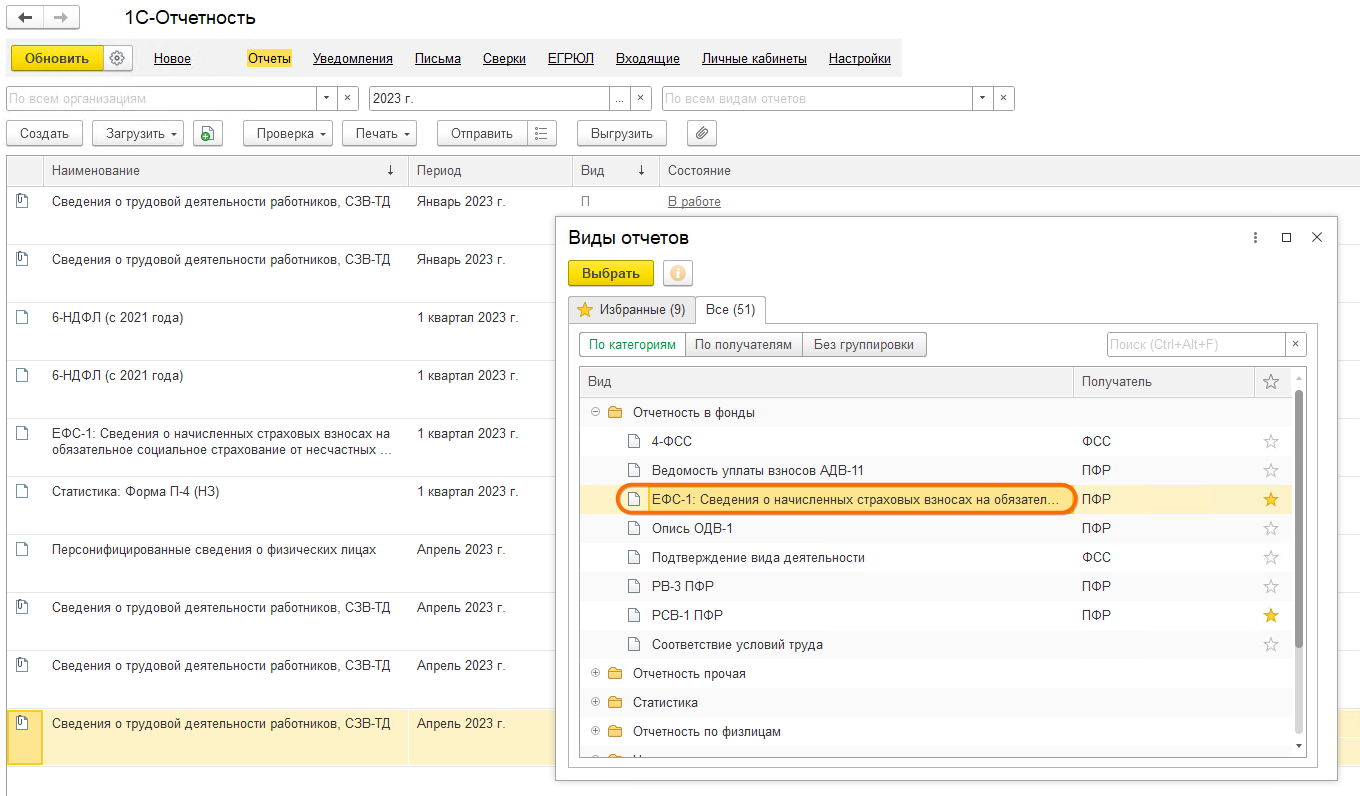1360x796 pixels.
Task: Click the Поиск search field
Action: (1195, 344)
